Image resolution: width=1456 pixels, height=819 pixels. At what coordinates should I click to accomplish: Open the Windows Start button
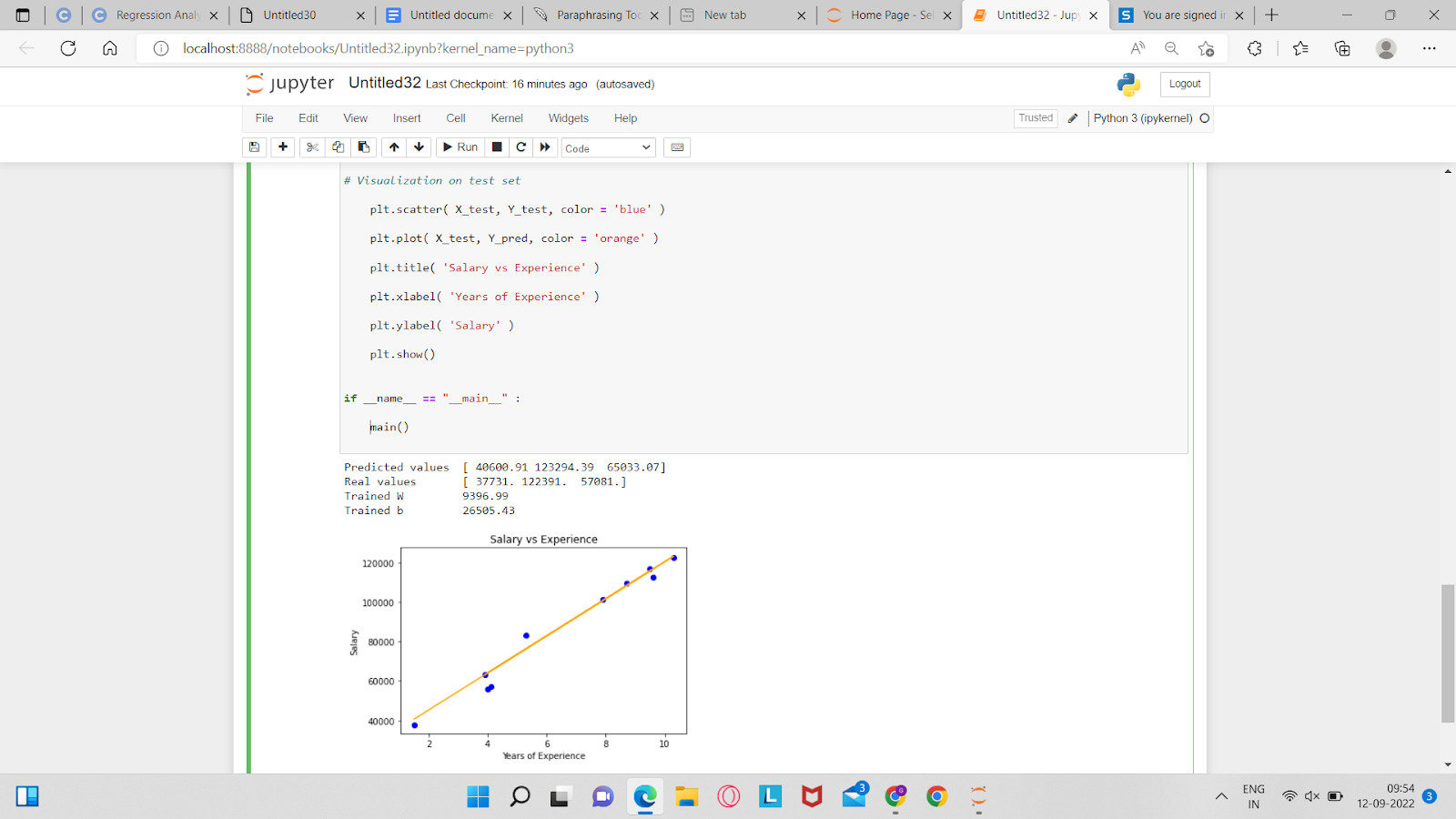(478, 796)
